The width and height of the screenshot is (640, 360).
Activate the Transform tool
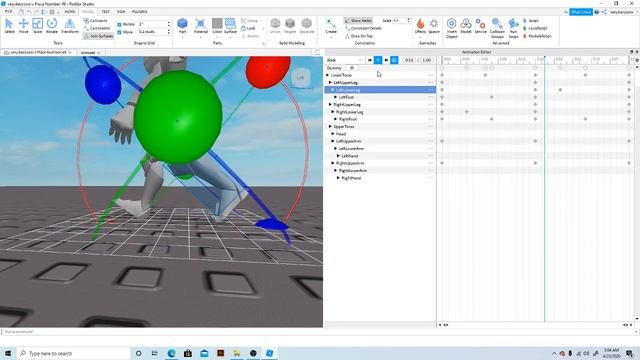tap(70, 26)
